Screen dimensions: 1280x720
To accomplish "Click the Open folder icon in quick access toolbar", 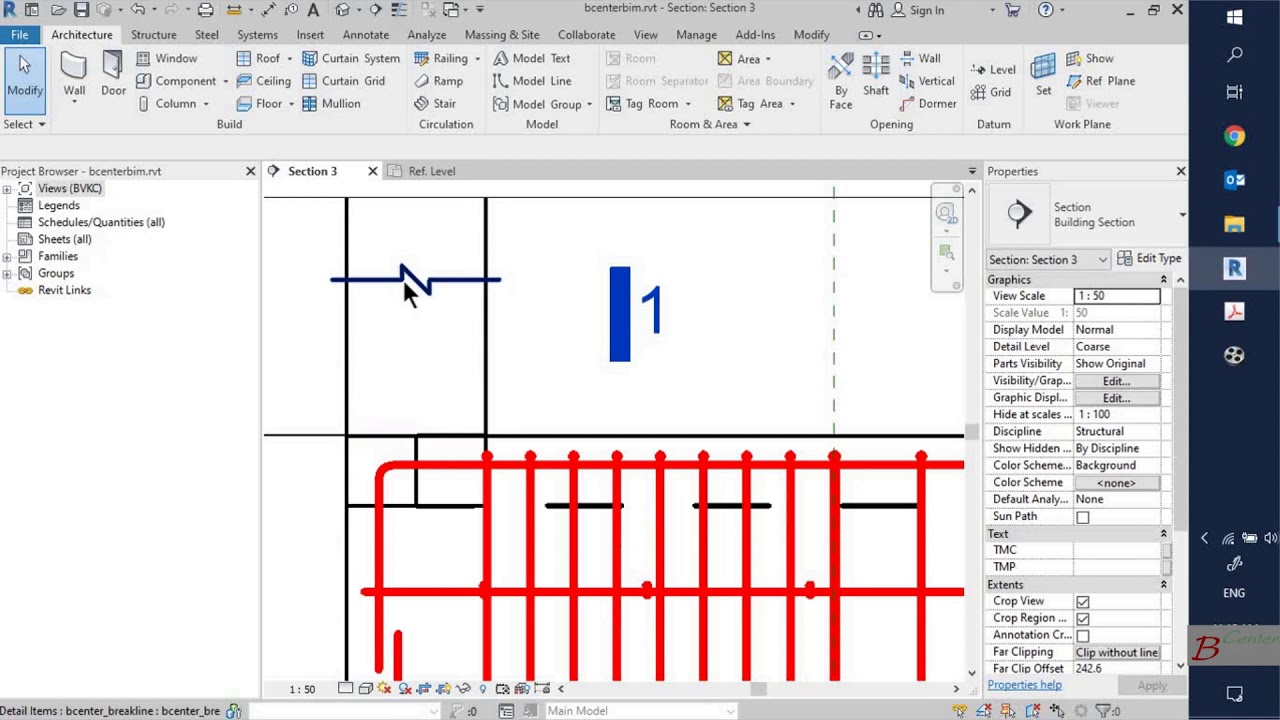I will pos(59,10).
